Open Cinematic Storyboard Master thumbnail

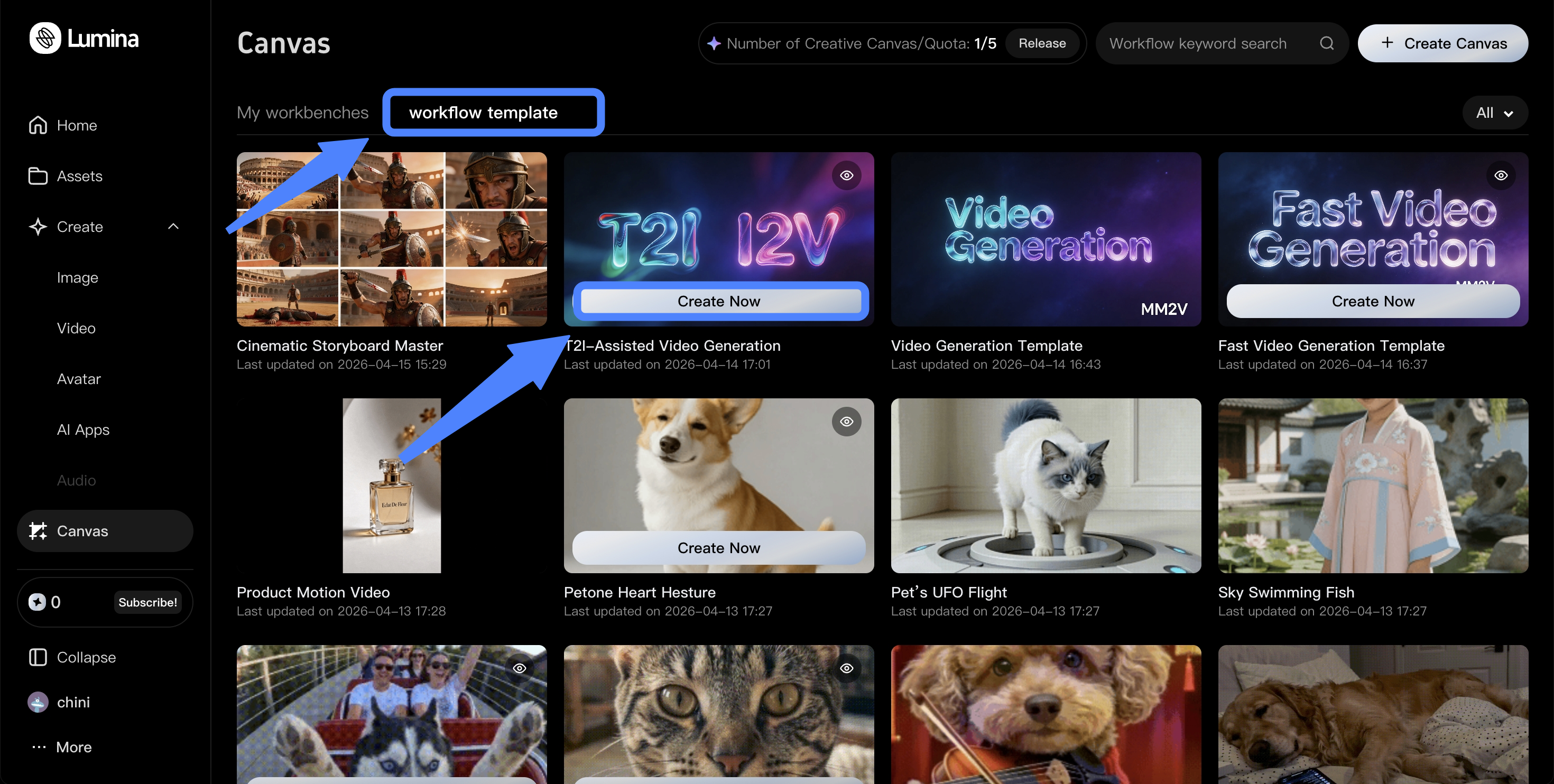392,239
